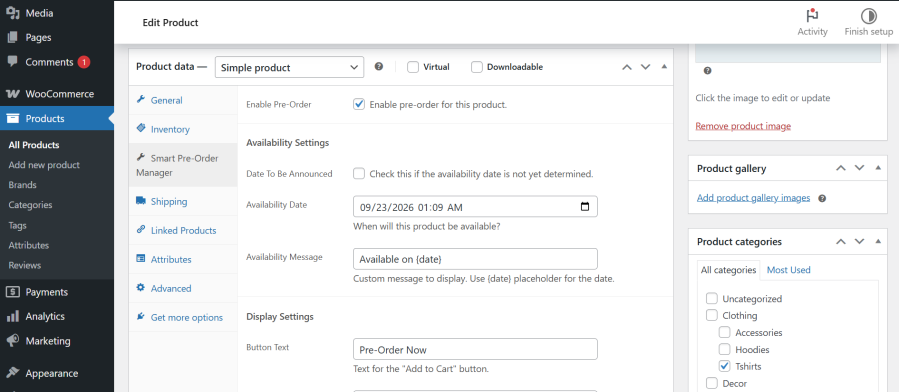899x392 pixels.
Task: Switch to the Most Used categories tab
Action: pyautogui.click(x=788, y=270)
